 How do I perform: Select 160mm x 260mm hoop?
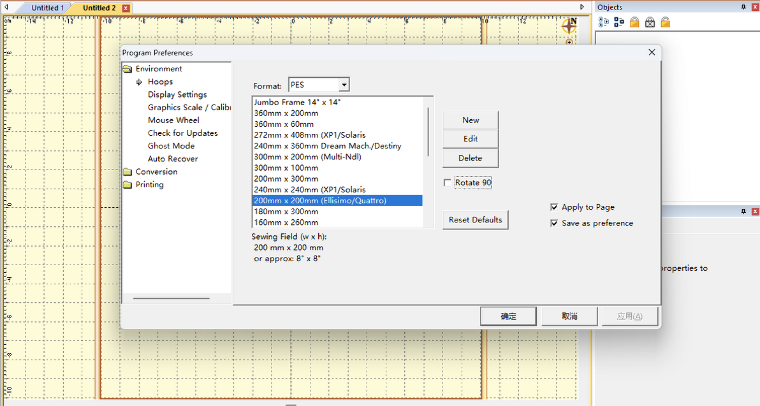[x=337, y=222]
